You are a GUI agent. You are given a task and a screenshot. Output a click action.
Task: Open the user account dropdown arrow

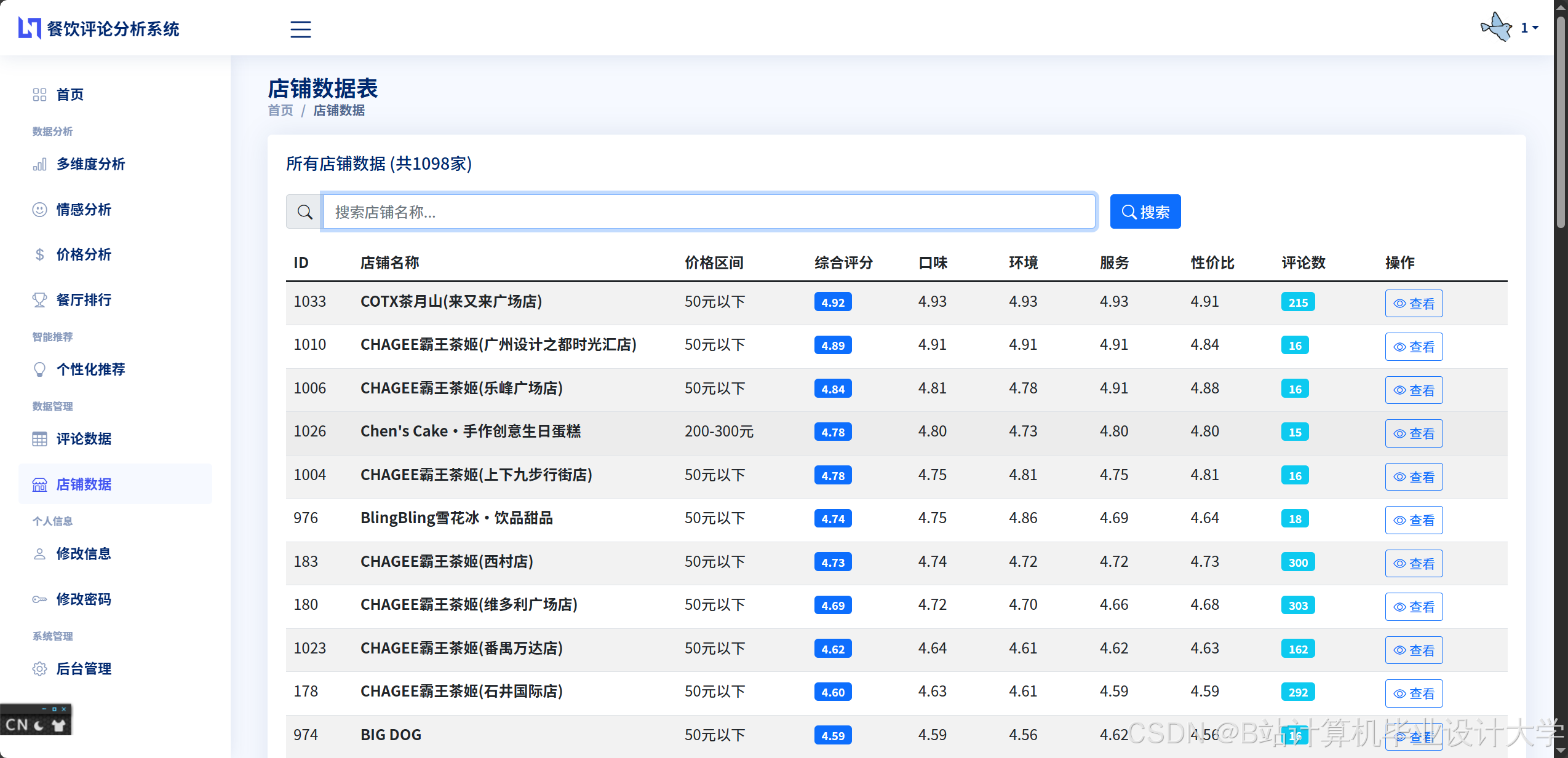pos(1535,28)
